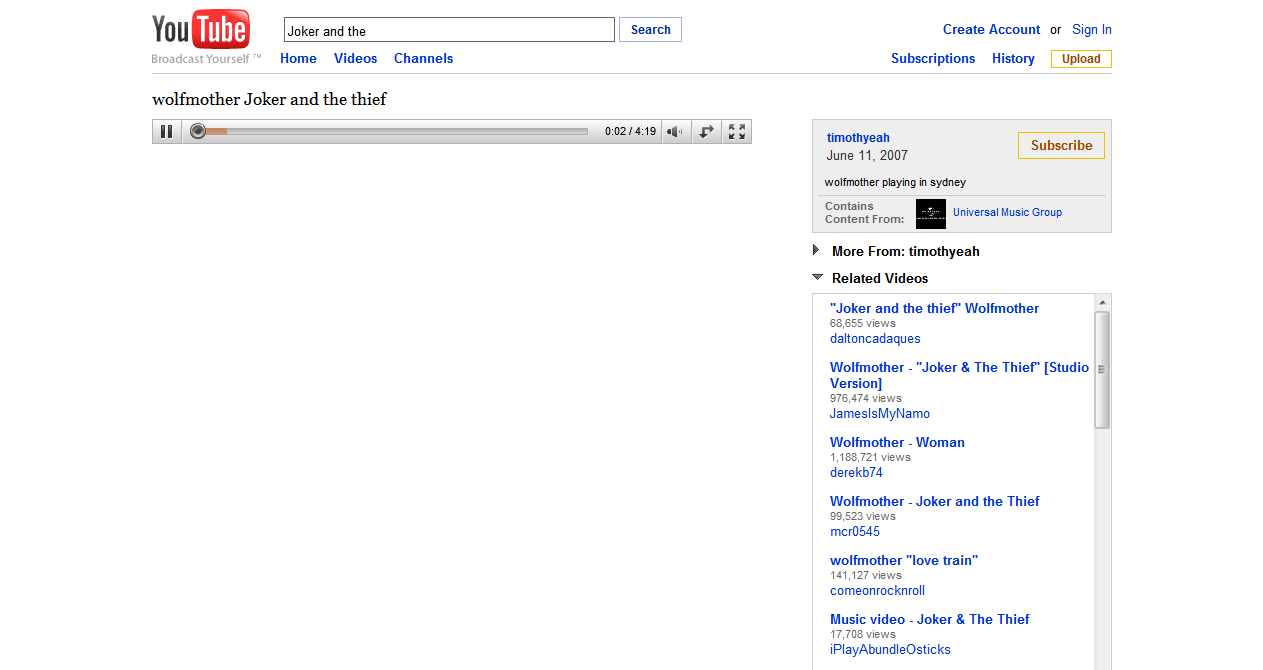
Task: Open related video Wolfmother - Woman
Action: (x=897, y=443)
